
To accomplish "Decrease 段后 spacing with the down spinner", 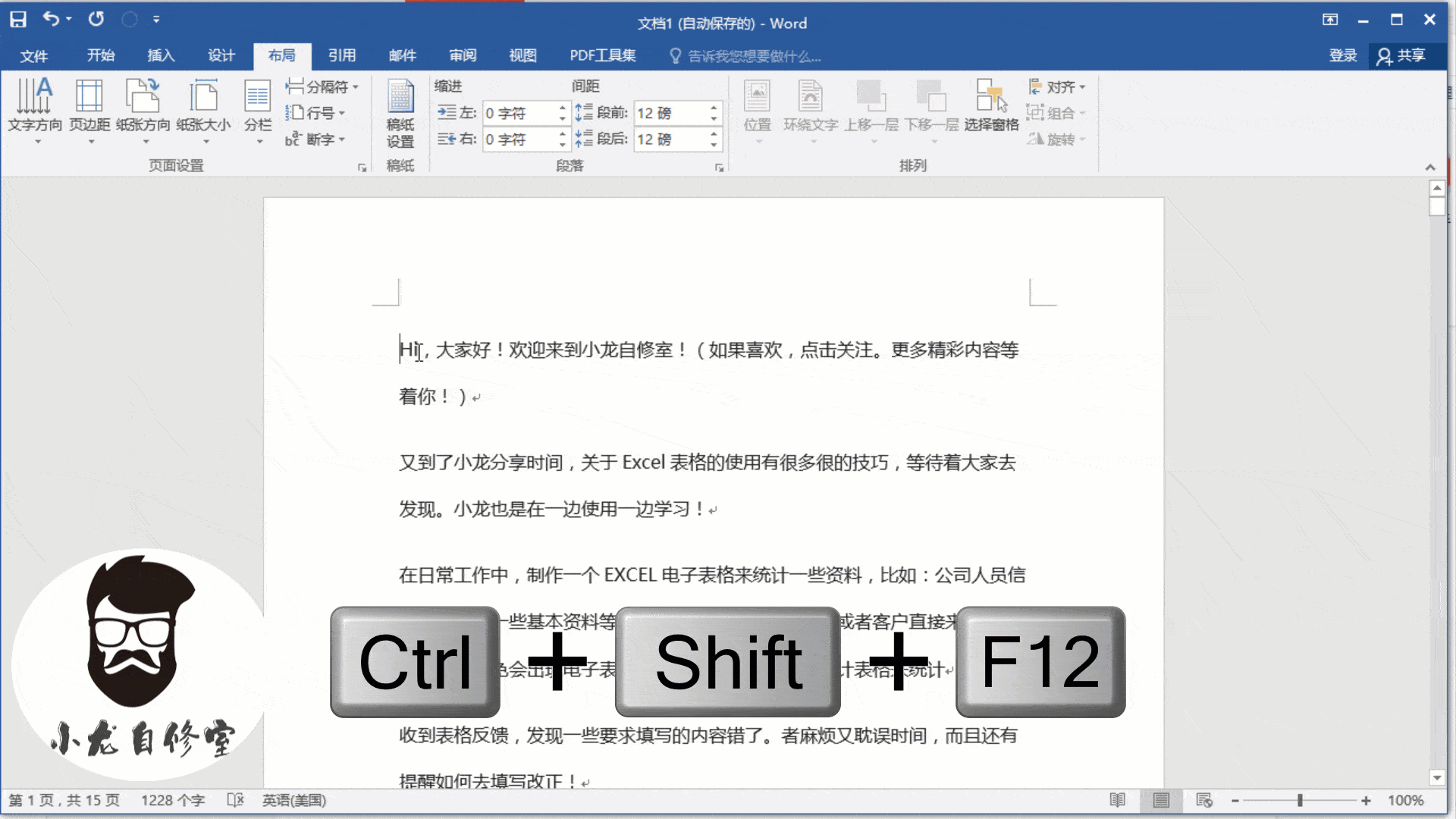I will point(714,145).
